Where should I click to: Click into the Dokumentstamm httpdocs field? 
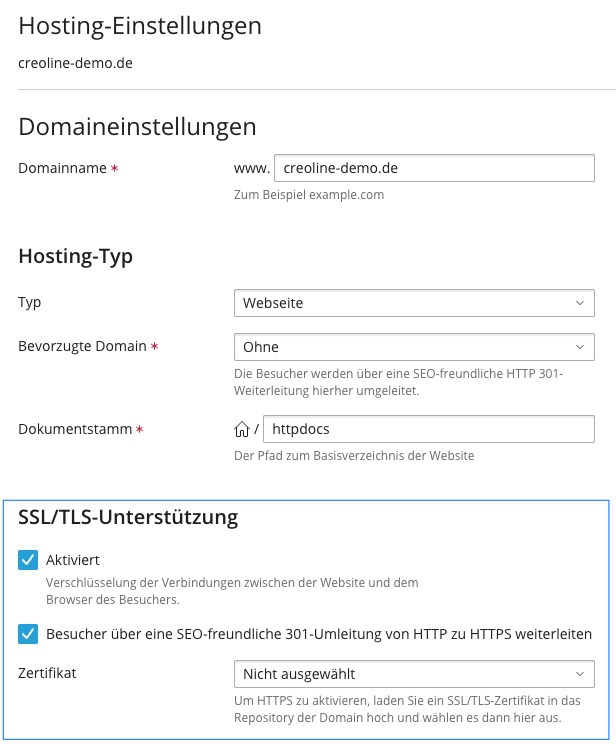pyautogui.click(x=429, y=429)
